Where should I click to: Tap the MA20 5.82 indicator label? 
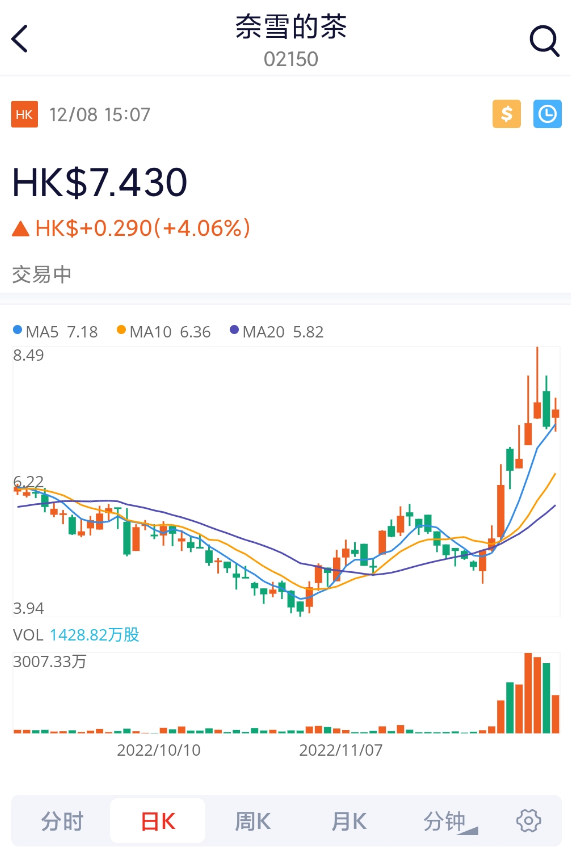[277, 332]
